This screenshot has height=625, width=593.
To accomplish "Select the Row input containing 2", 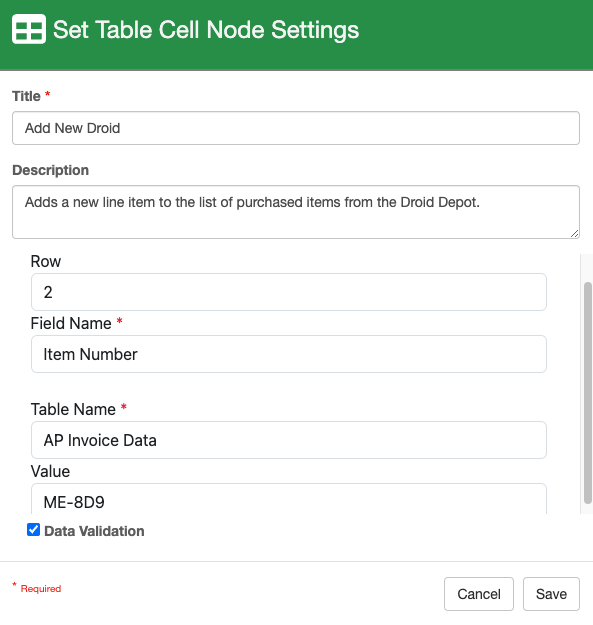I will click(x=289, y=292).
